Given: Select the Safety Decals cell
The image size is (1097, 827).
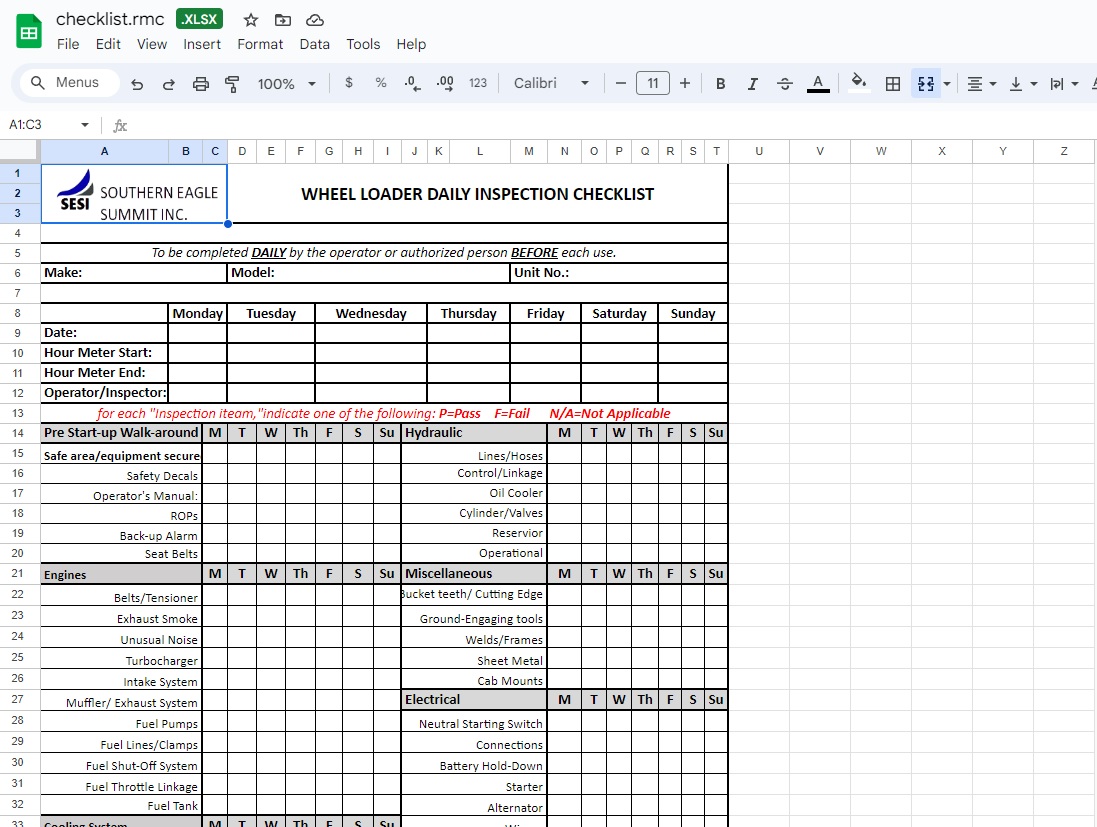Looking at the screenshot, I should click(x=121, y=476).
